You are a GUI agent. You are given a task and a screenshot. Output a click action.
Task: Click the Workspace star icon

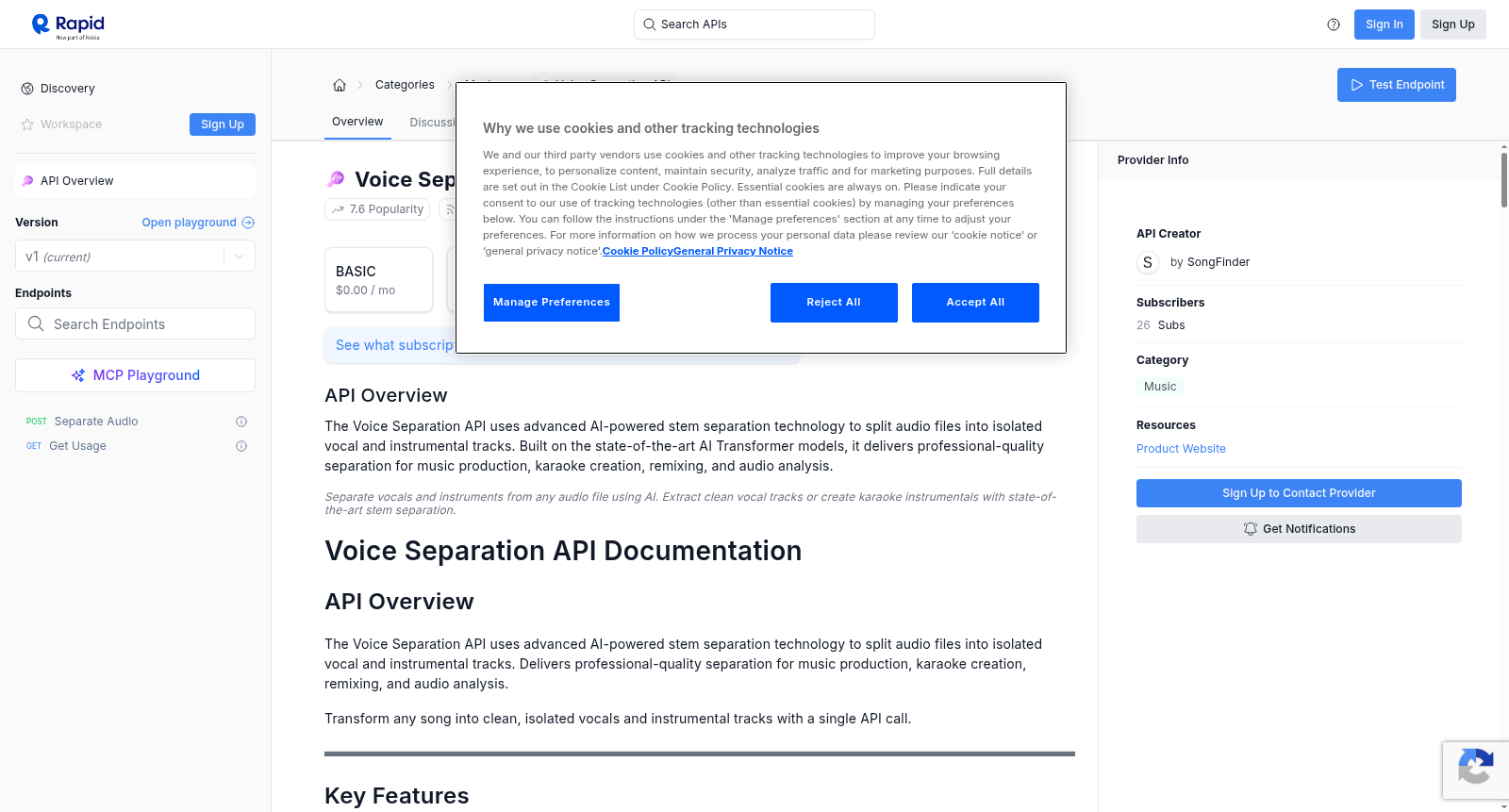(27, 124)
